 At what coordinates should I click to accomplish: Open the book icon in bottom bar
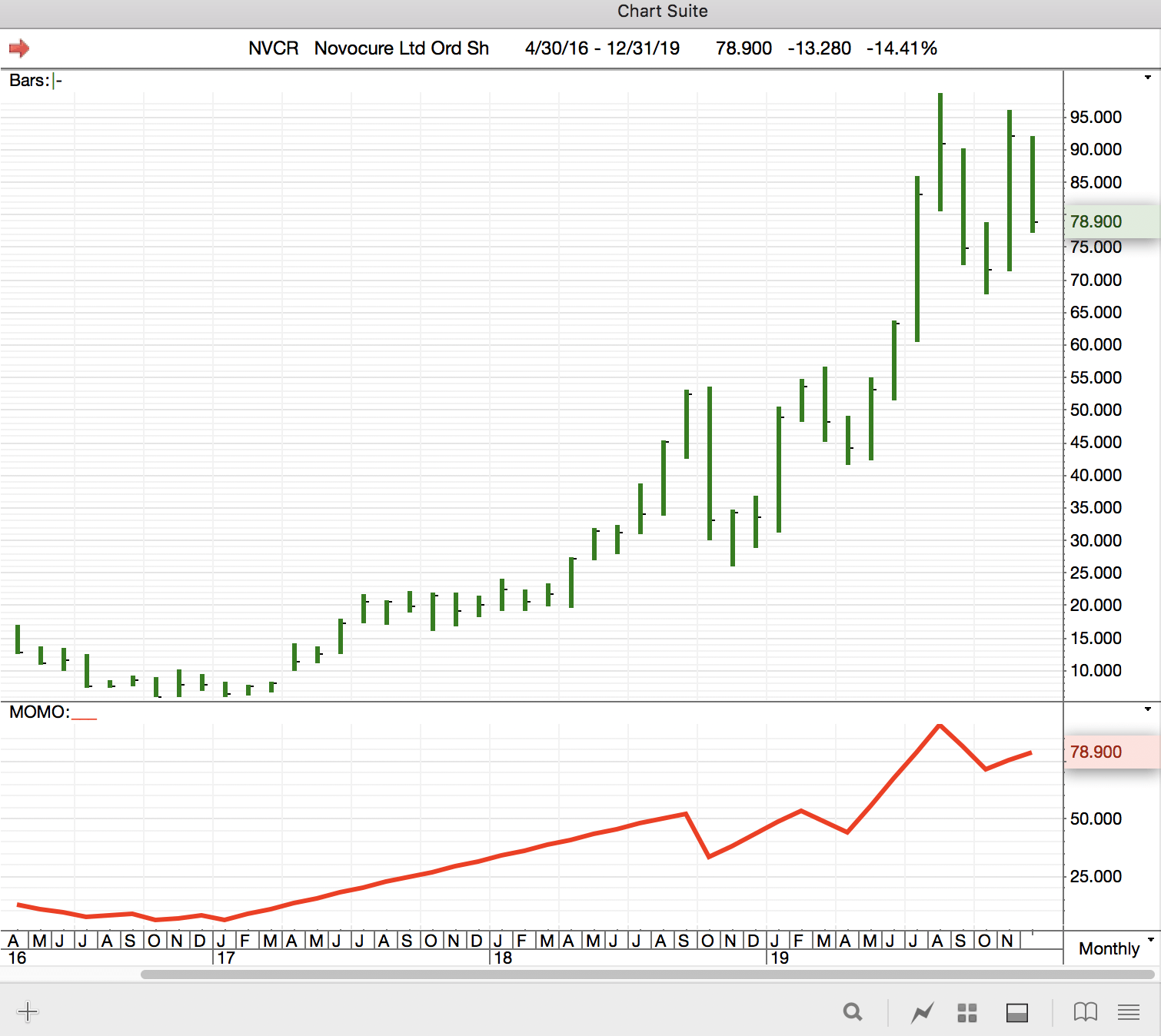1086,1012
